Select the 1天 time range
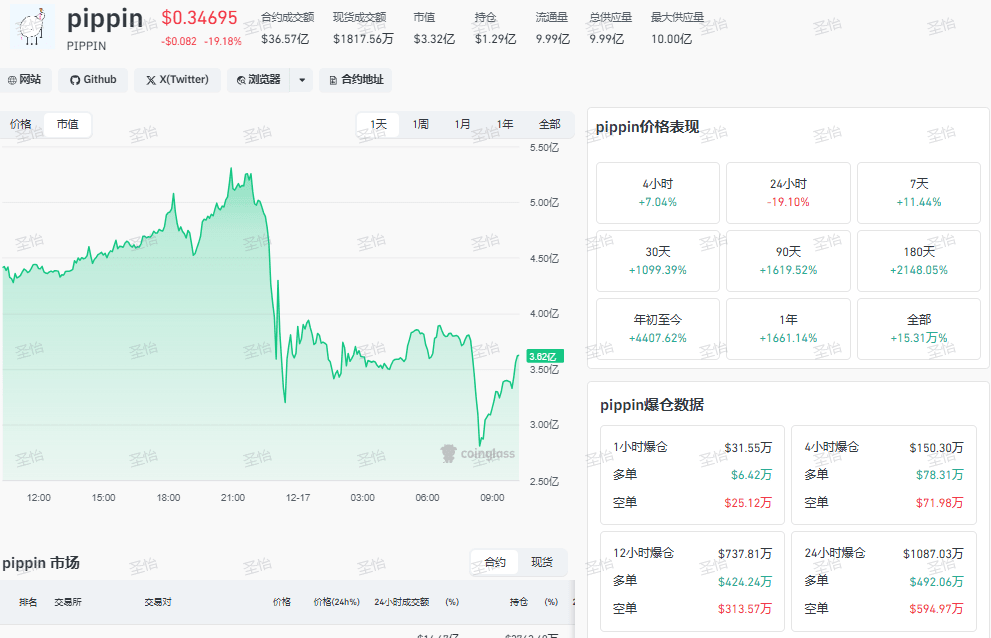 pos(379,125)
